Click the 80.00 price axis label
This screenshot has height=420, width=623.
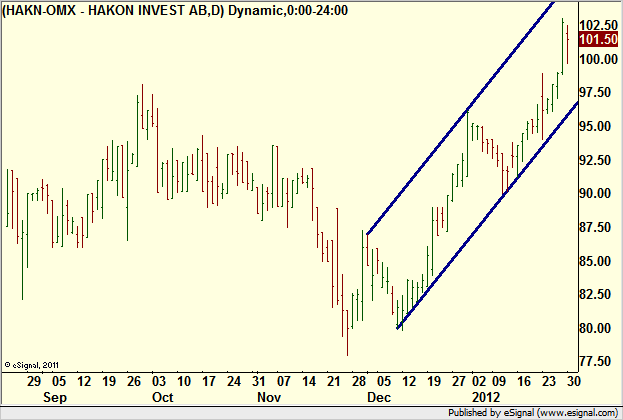point(595,328)
